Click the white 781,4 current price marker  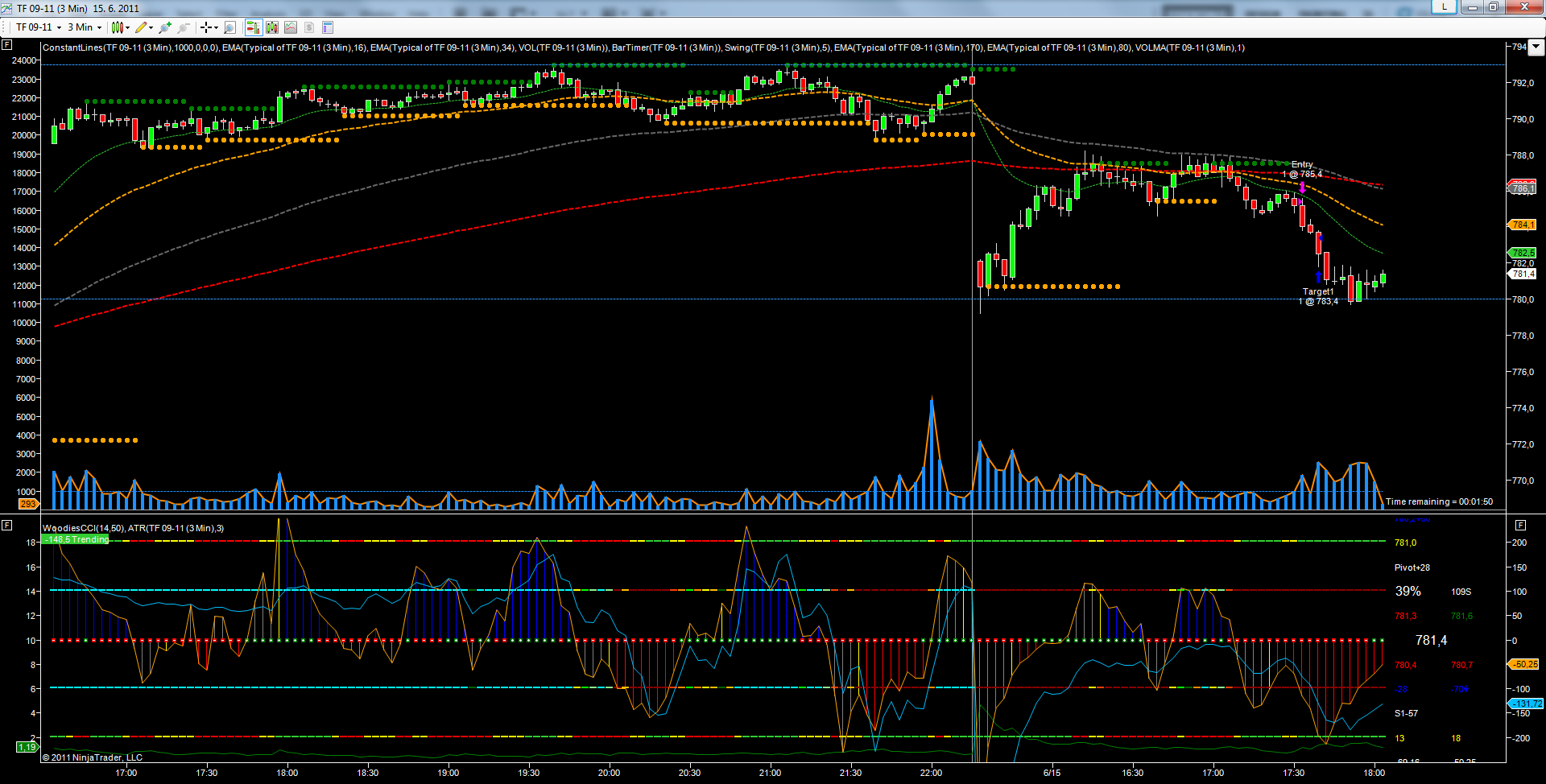(x=1522, y=274)
